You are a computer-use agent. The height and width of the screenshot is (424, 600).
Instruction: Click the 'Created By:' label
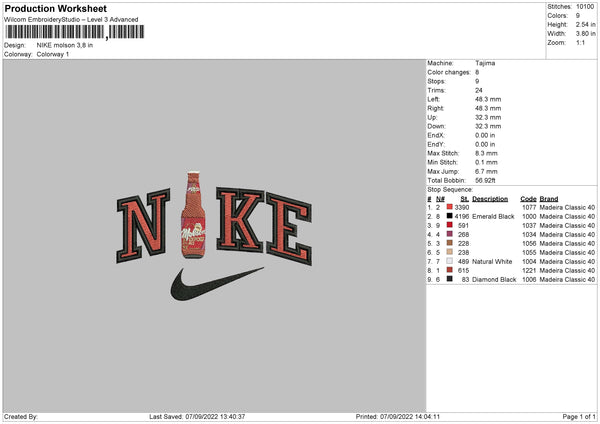(21, 417)
